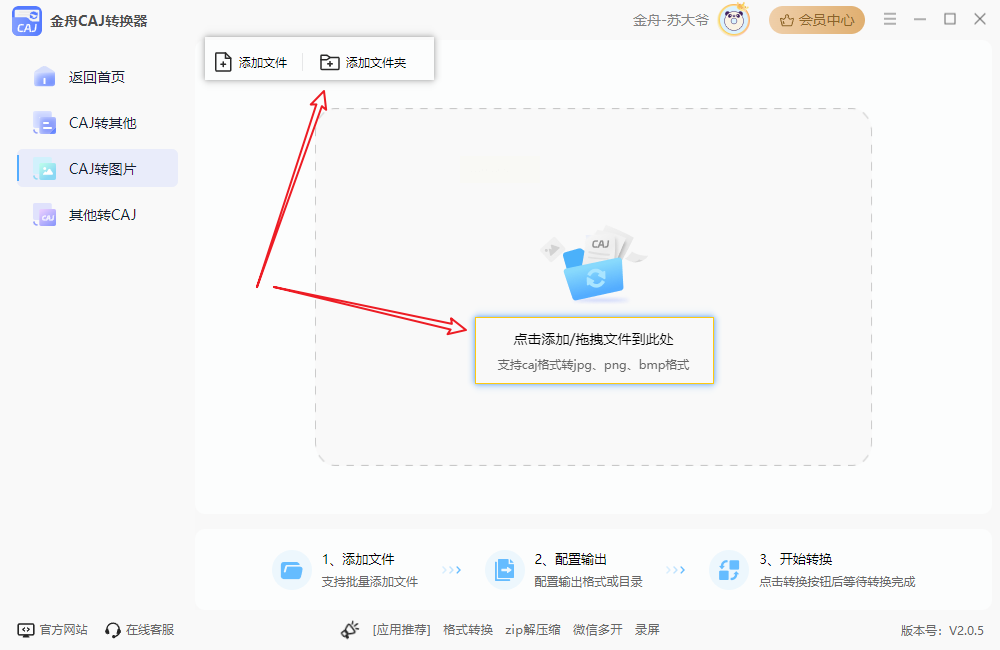
Task: Select the CAJ转图片 sidebar icon
Action: click(45, 168)
